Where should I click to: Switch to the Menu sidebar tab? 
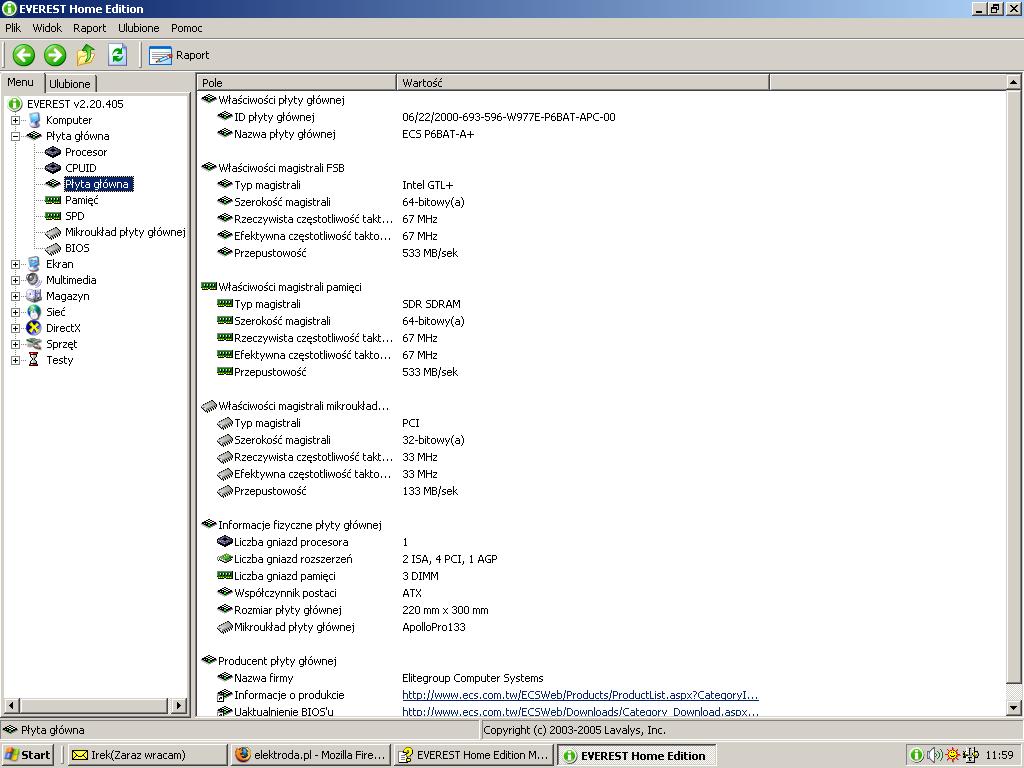click(x=21, y=82)
